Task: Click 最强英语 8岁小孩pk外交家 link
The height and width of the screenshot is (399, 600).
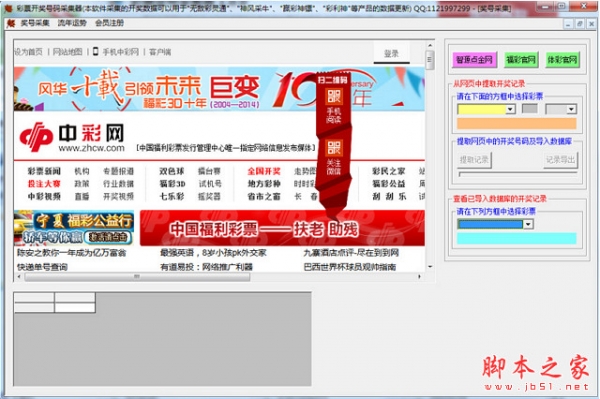Action: [x=213, y=253]
